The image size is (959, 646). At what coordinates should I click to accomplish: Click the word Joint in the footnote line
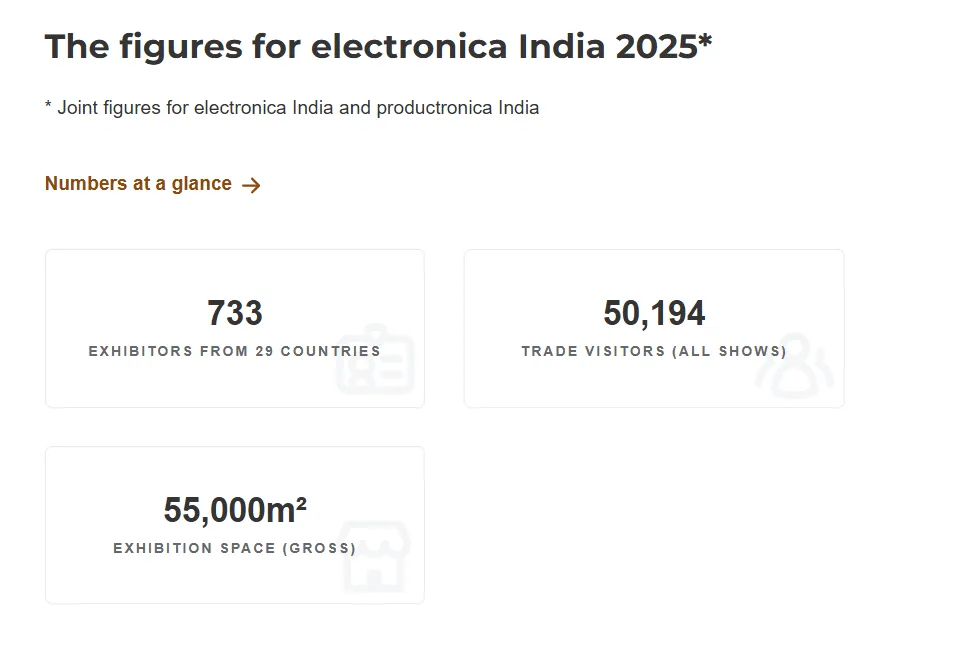tap(77, 108)
